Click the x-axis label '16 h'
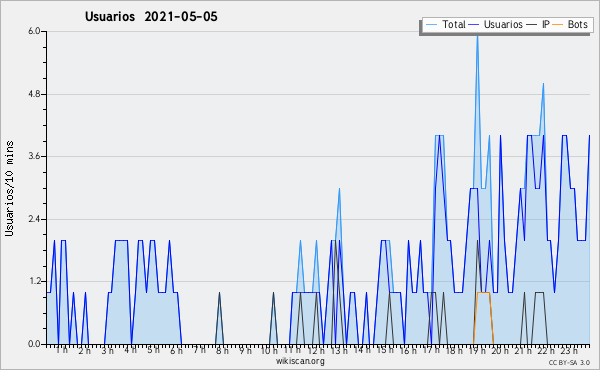 (x=408, y=350)
